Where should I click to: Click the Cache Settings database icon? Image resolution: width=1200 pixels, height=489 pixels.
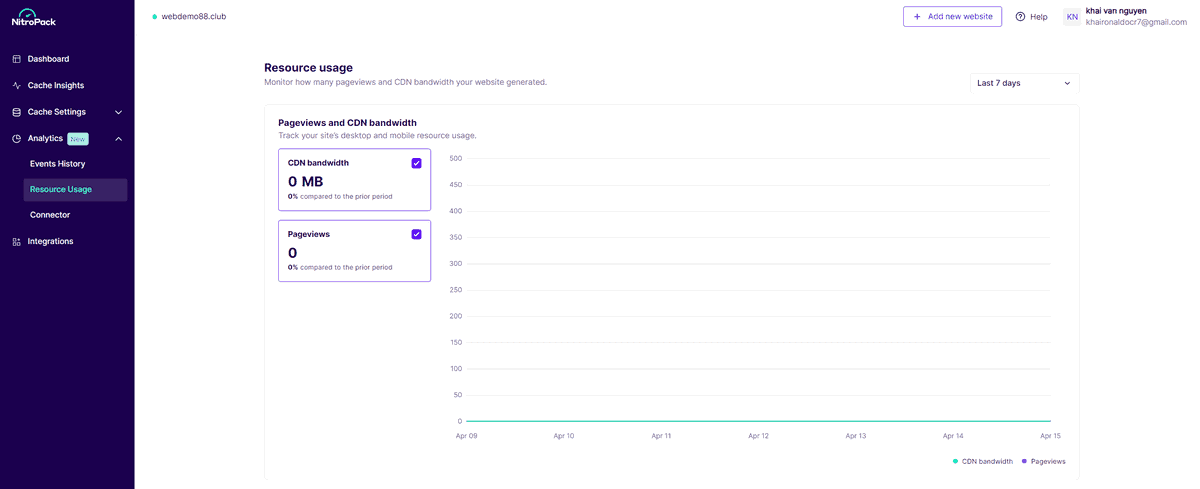coord(16,112)
